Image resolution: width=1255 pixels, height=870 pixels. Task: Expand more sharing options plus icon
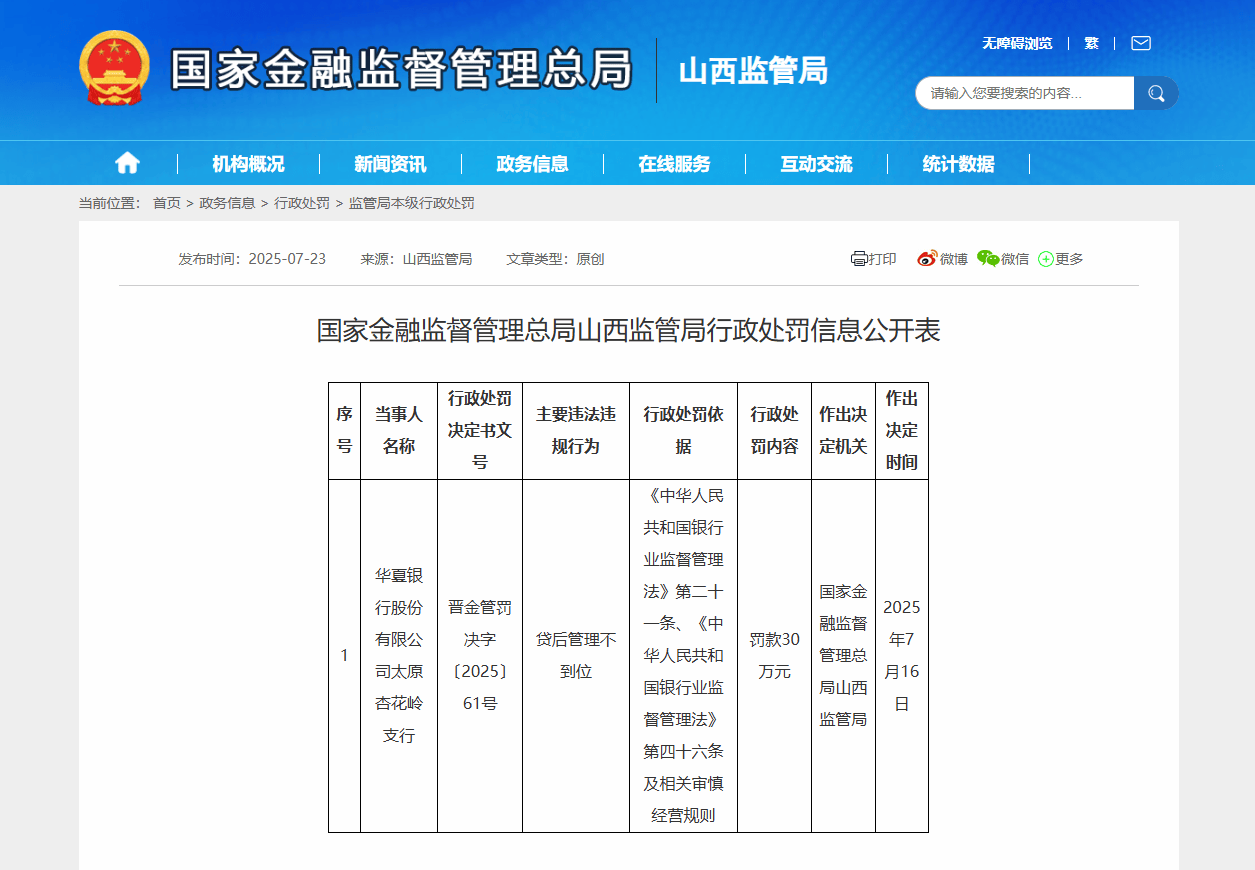pos(1046,259)
